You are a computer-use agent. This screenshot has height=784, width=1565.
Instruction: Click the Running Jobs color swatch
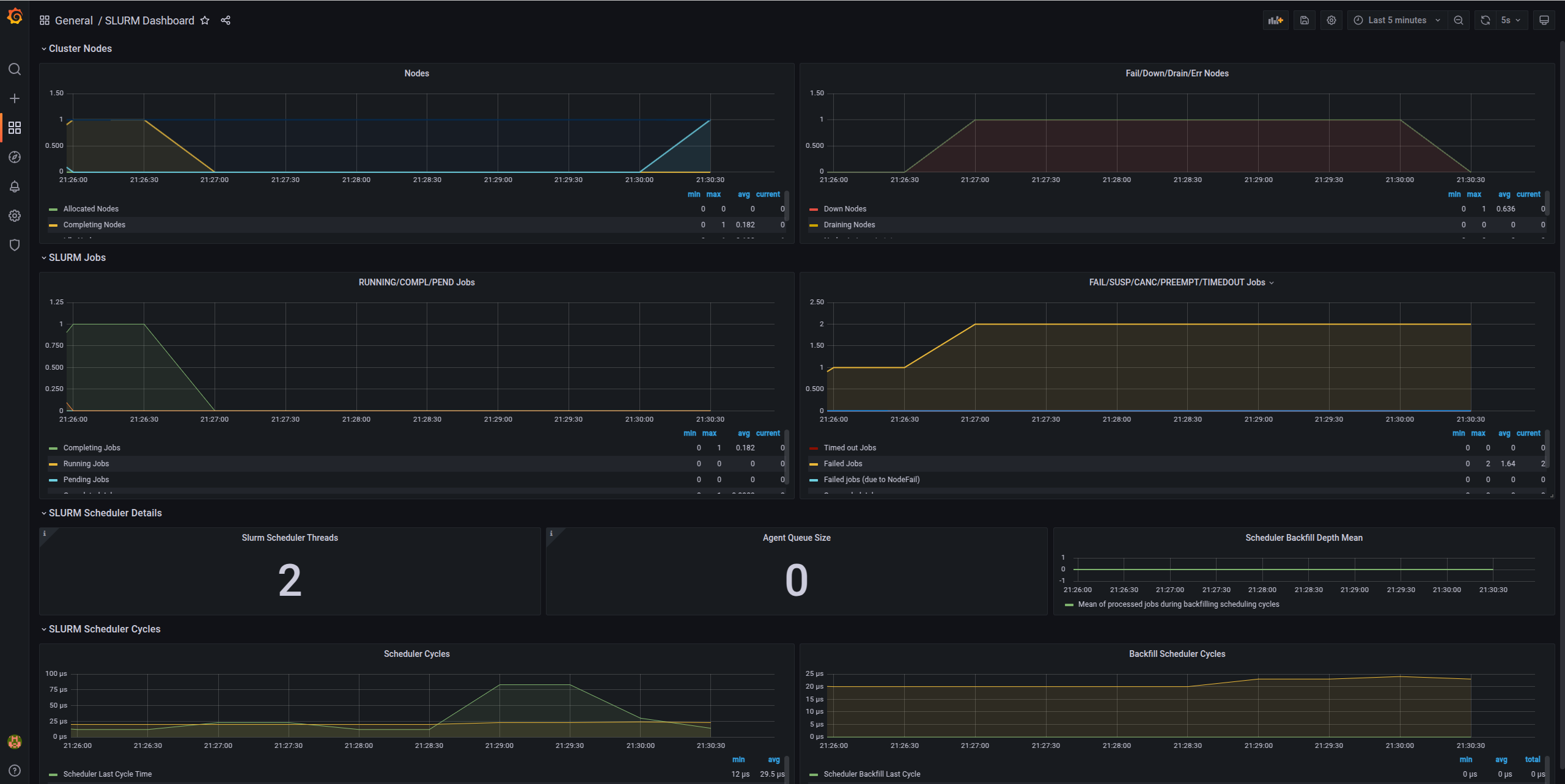tap(52, 463)
